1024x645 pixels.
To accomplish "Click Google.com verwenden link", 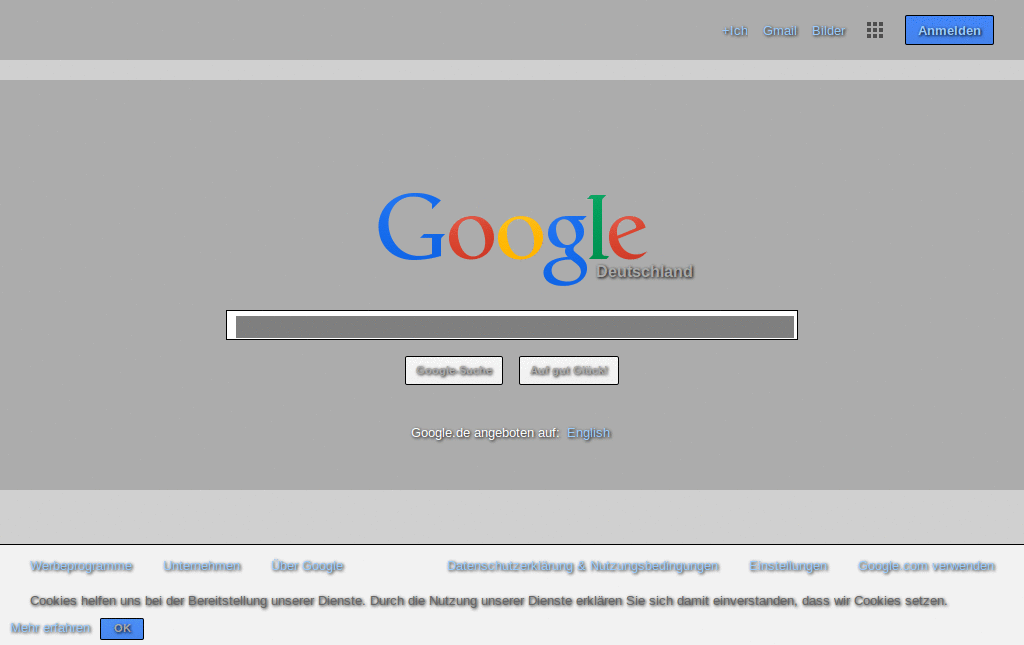I will pyautogui.click(x=927, y=566).
